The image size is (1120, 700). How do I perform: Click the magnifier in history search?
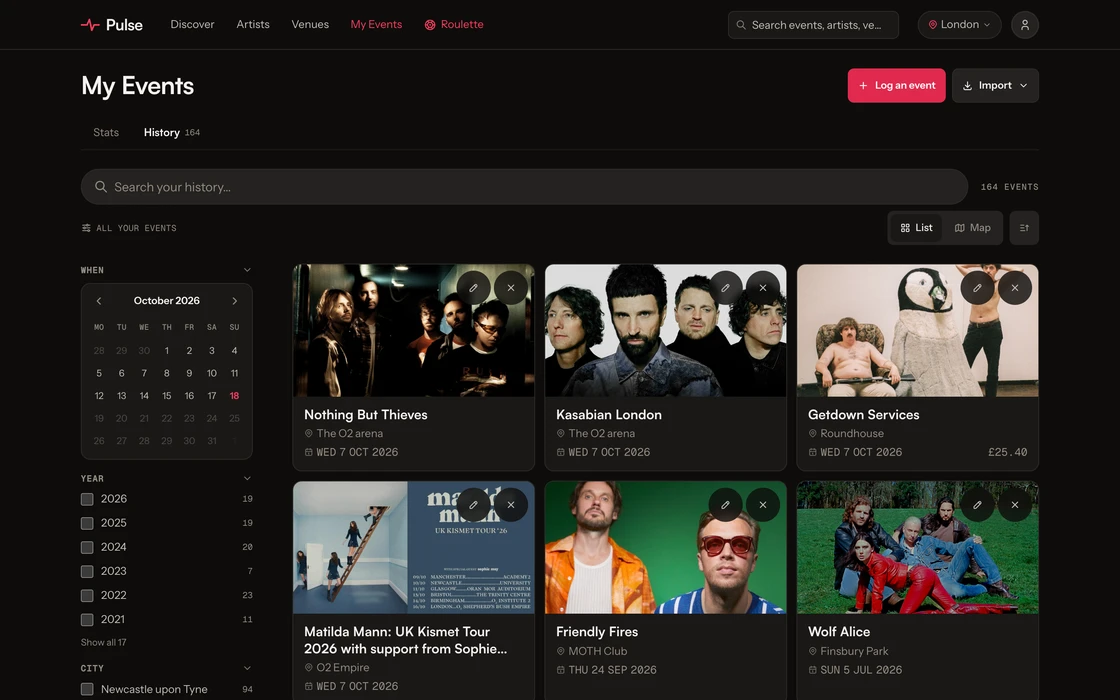101,186
